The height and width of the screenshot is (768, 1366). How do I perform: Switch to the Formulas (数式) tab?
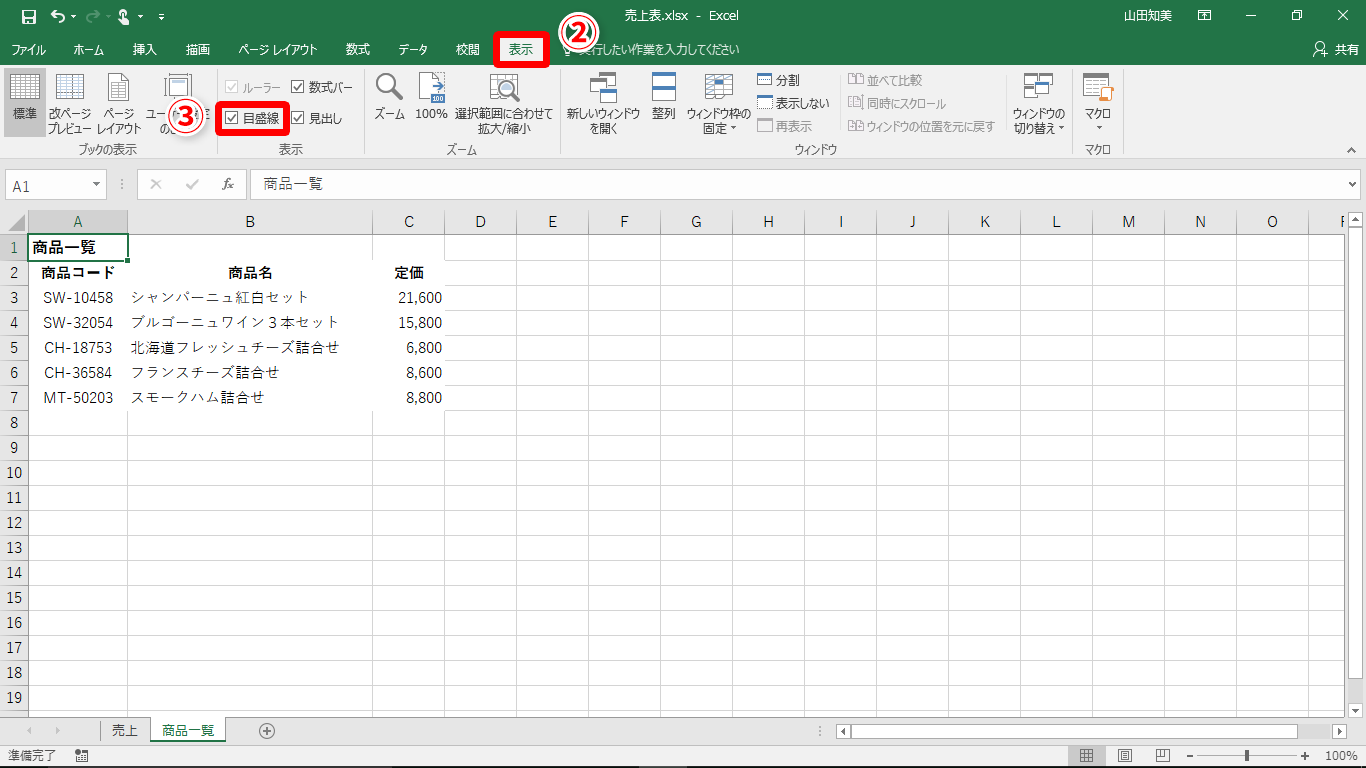358,50
